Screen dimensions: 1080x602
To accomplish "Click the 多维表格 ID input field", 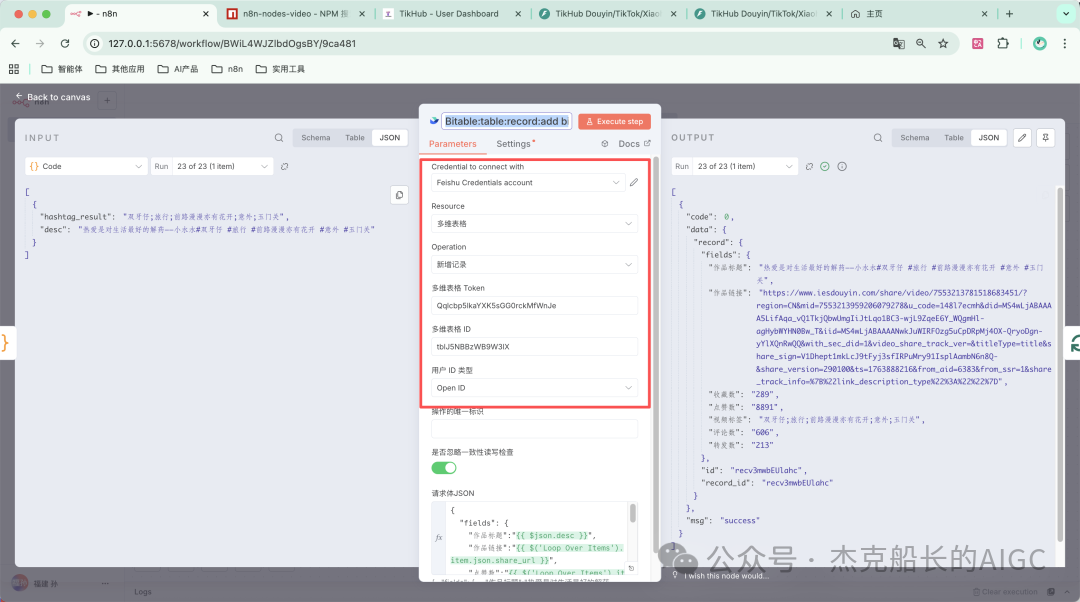I will pyautogui.click(x=534, y=346).
